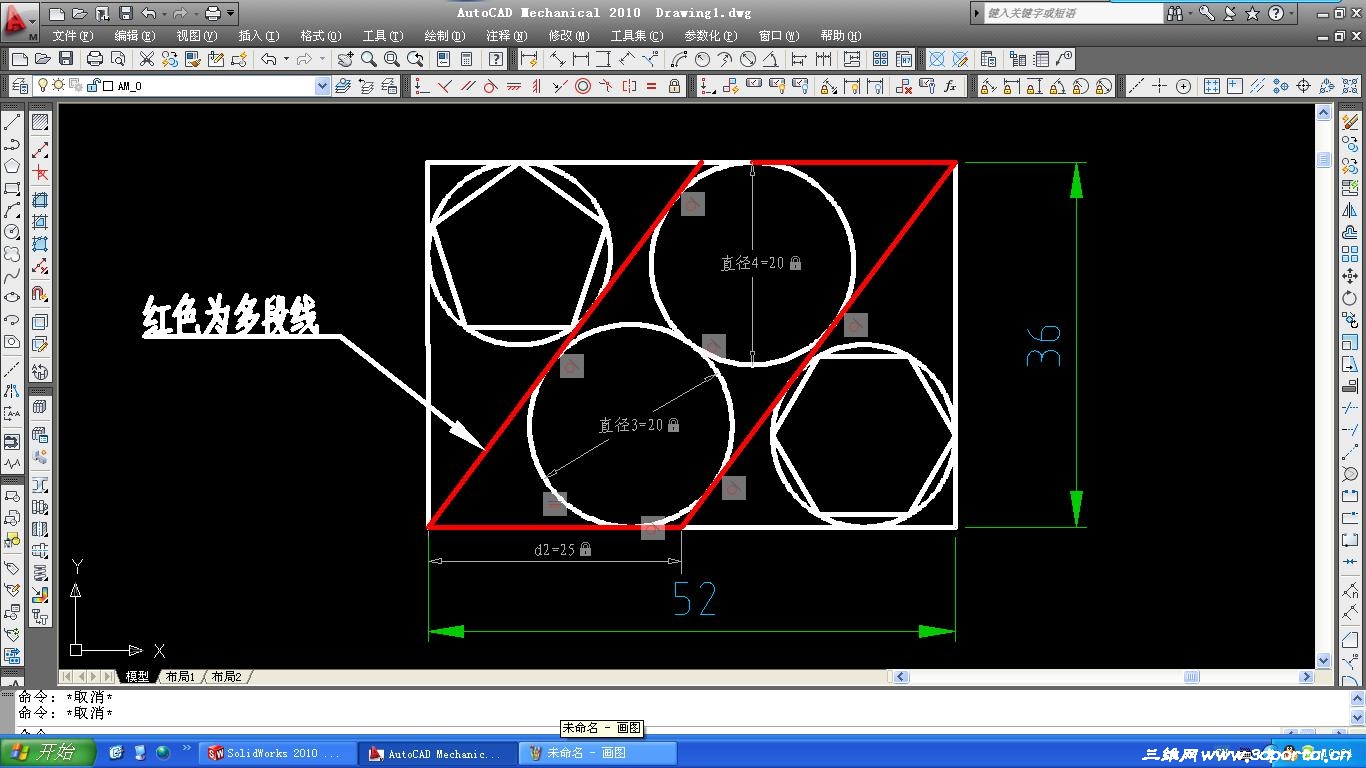The height and width of the screenshot is (768, 1366).
Task: Open Favorites star icon
Action: click(1254, 13)
